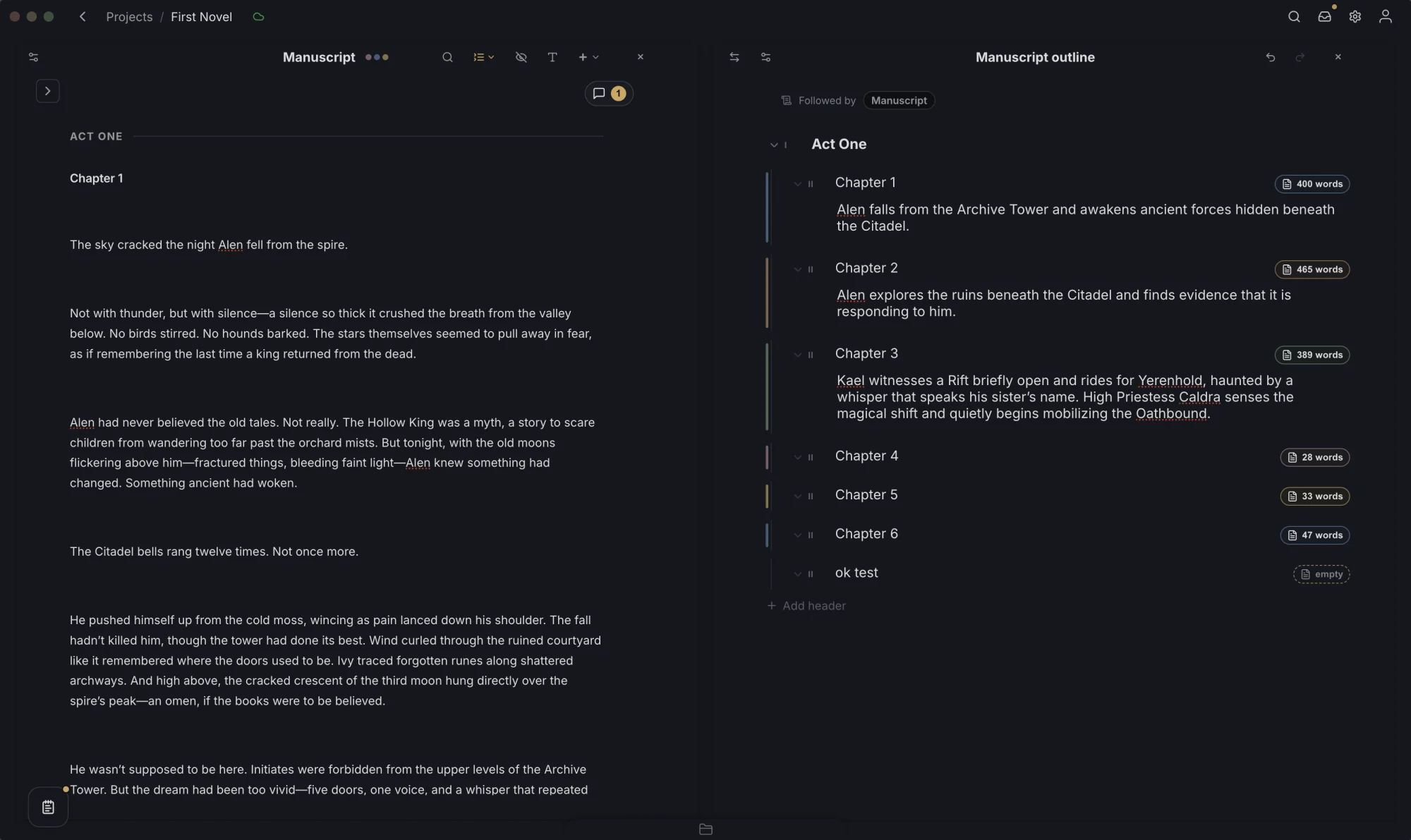Expand the left sidebar chevron
1411x840 pixels.
[x=47, y=91]
